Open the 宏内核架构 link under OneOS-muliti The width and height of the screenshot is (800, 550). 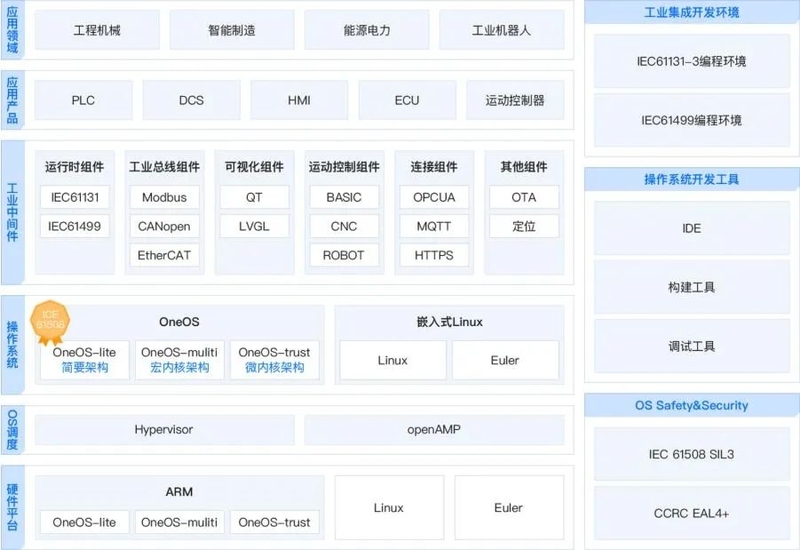179,368
